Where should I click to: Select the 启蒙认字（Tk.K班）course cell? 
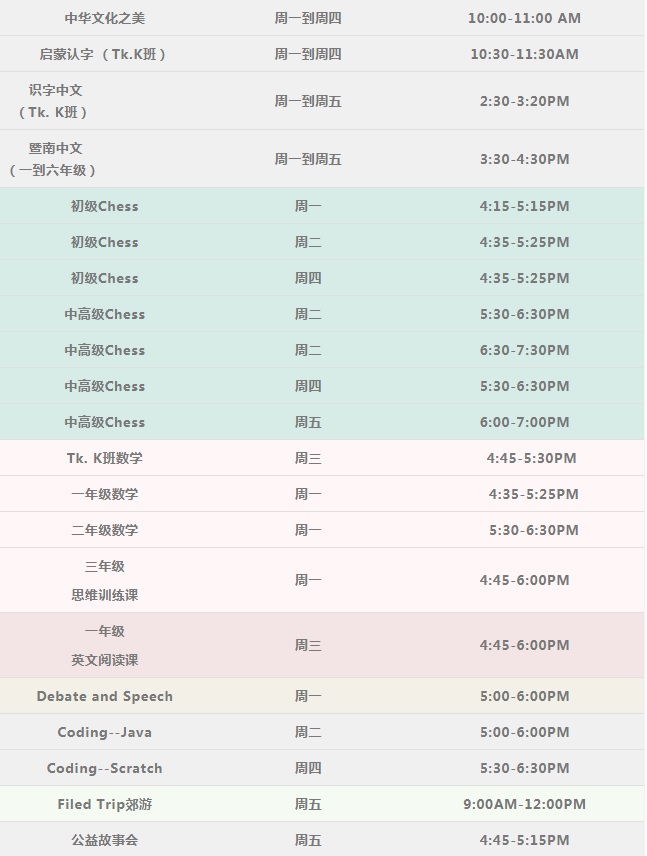tap(104, 54)
